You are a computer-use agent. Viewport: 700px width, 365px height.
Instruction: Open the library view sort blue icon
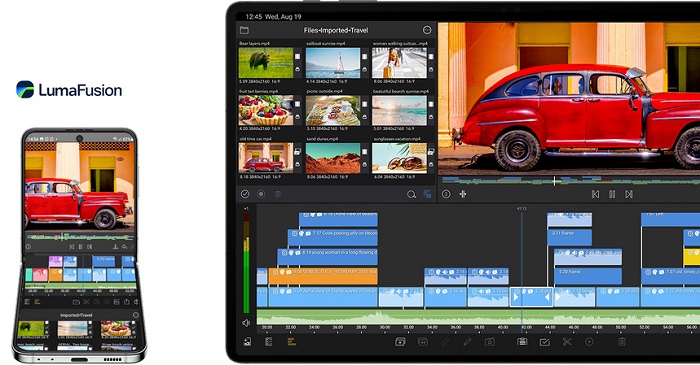427,194
